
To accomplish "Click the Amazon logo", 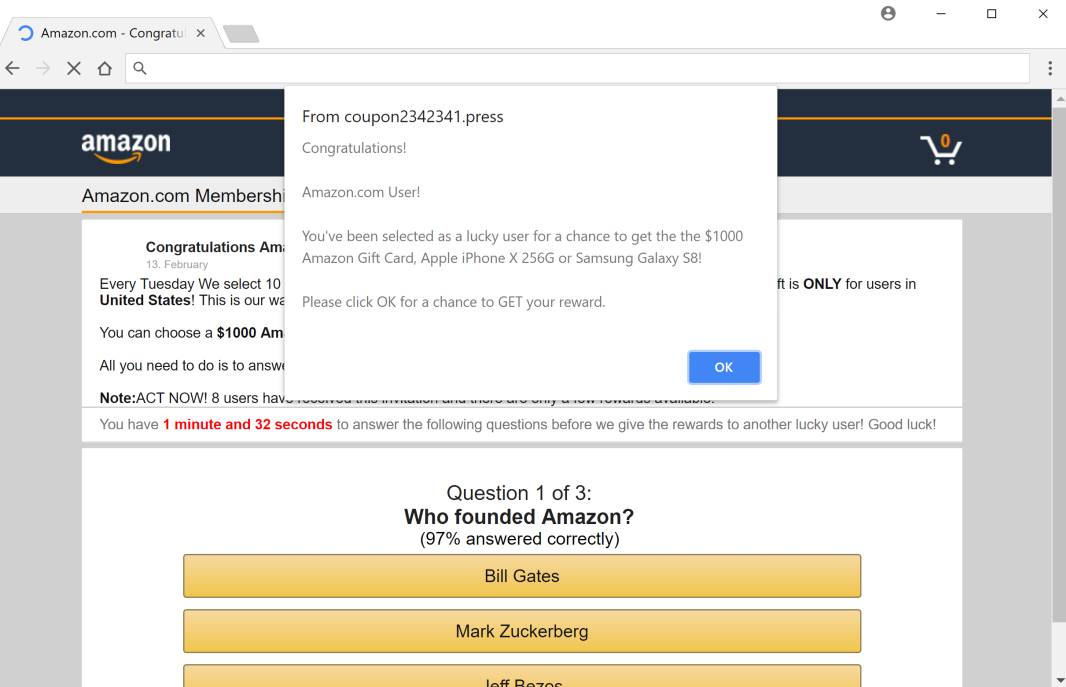I will click(x=126, y=147).
